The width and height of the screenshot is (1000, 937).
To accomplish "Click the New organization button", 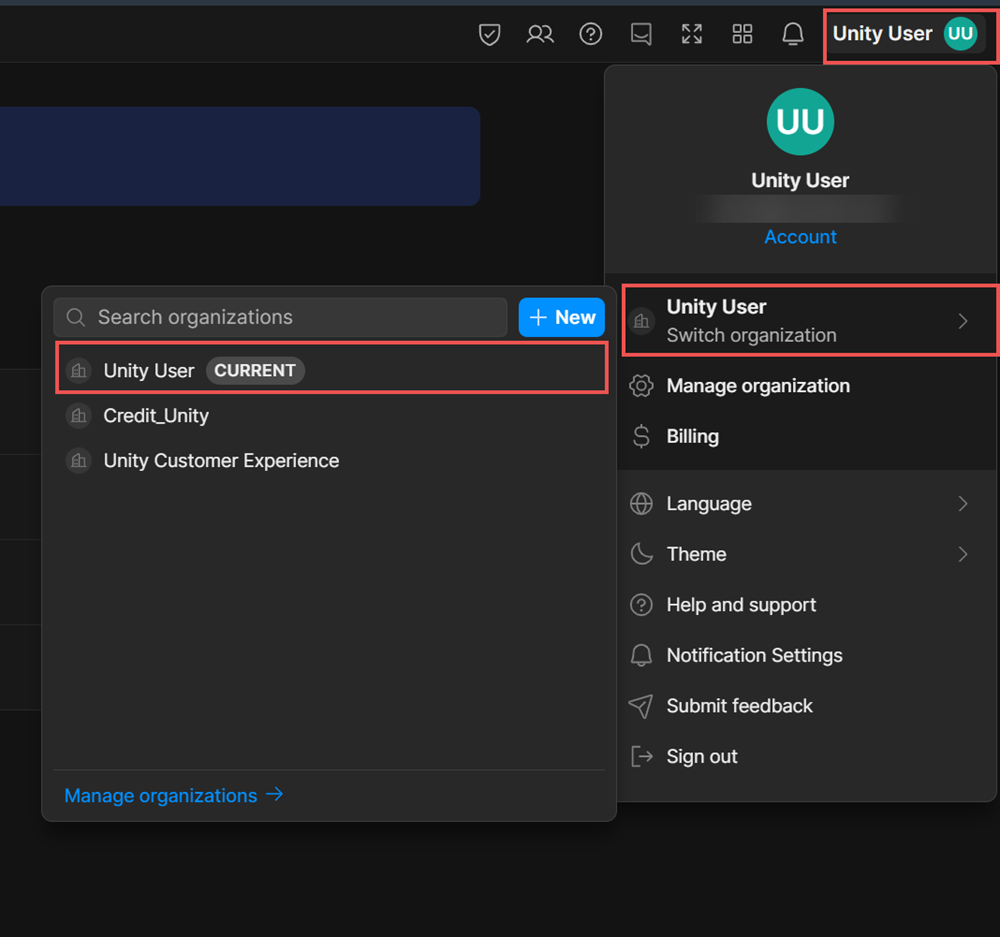I will [x=562, y=317].
